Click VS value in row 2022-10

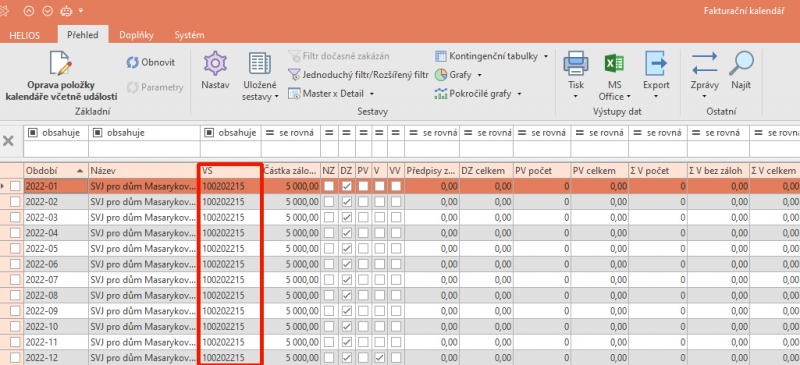click(223, 327)
